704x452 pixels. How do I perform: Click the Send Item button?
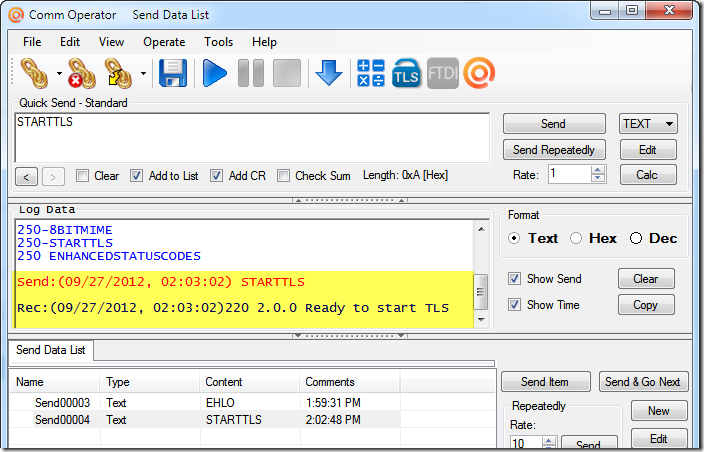pyautogui.click(x=546, y=382)
